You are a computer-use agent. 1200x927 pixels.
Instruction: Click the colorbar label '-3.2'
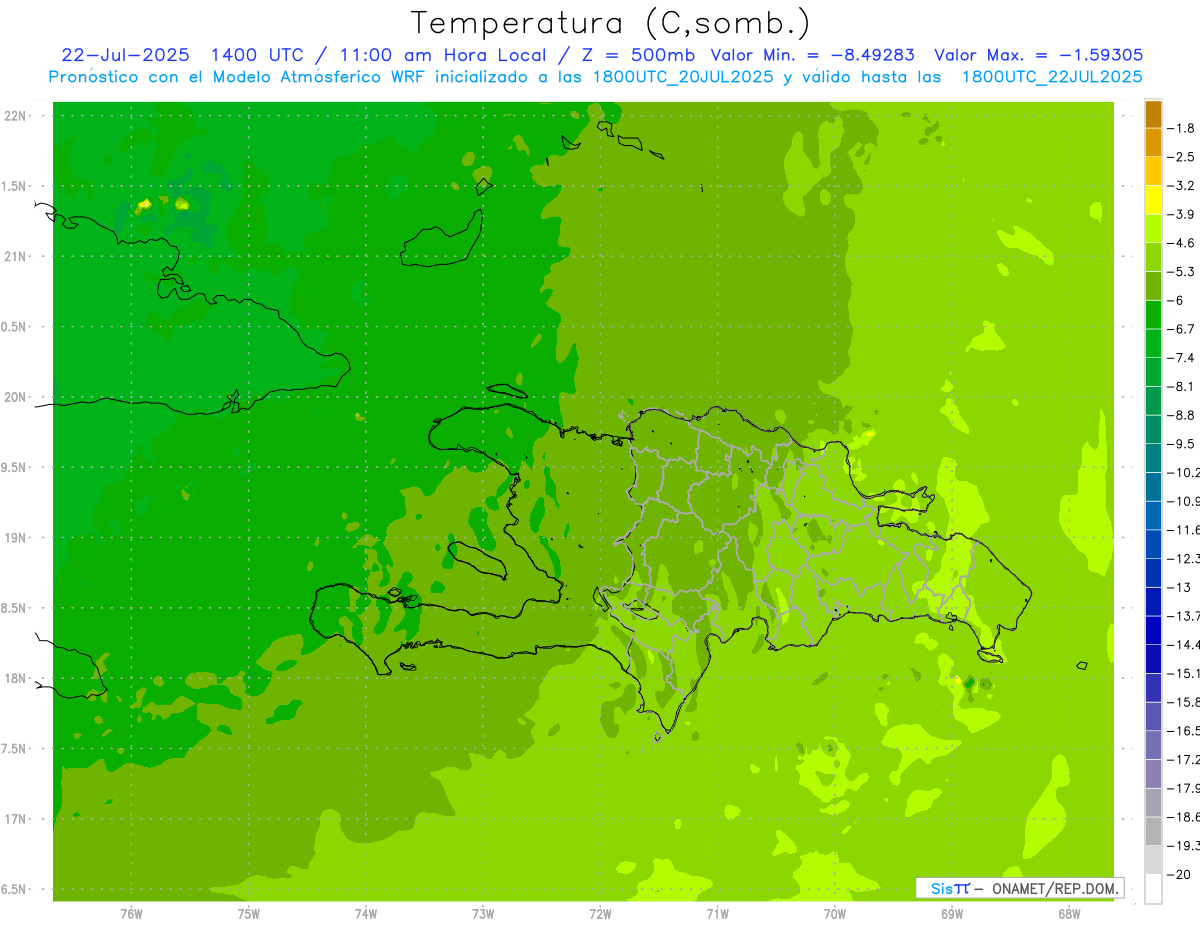pos(1181,186)
